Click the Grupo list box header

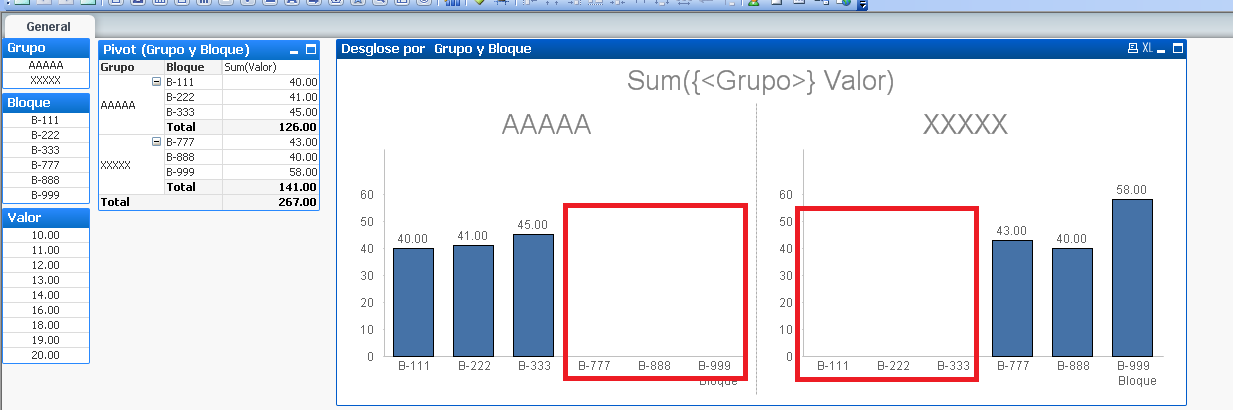(x=46, y=48)
